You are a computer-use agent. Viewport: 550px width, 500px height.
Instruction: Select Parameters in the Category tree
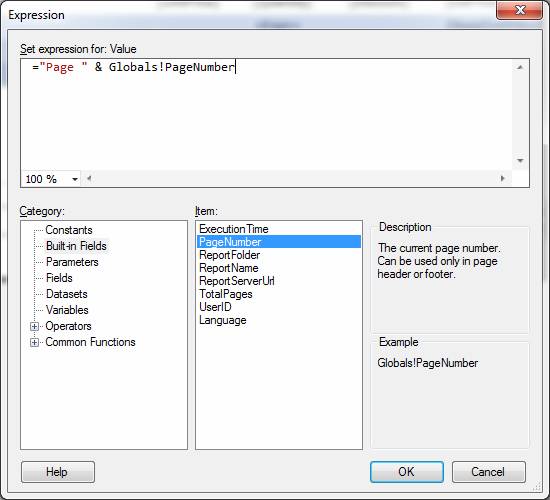72,262
